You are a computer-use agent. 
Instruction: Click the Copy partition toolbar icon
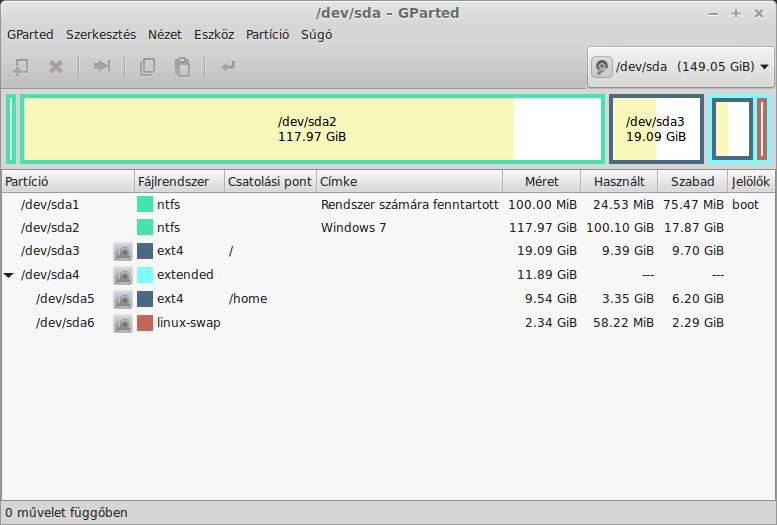coord(147,66)
